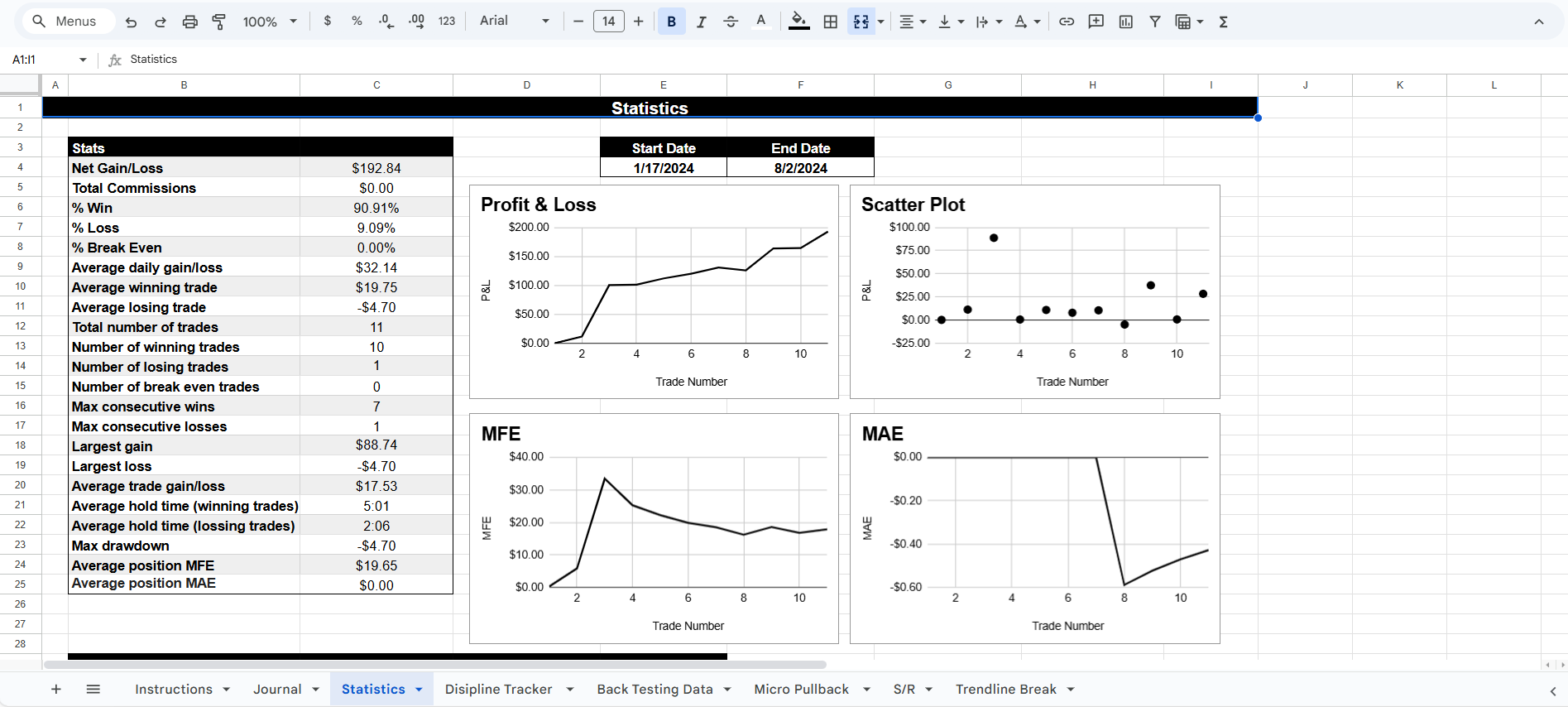Click the Redo icon
The image size is (1568, 707).
pos(161,22)
